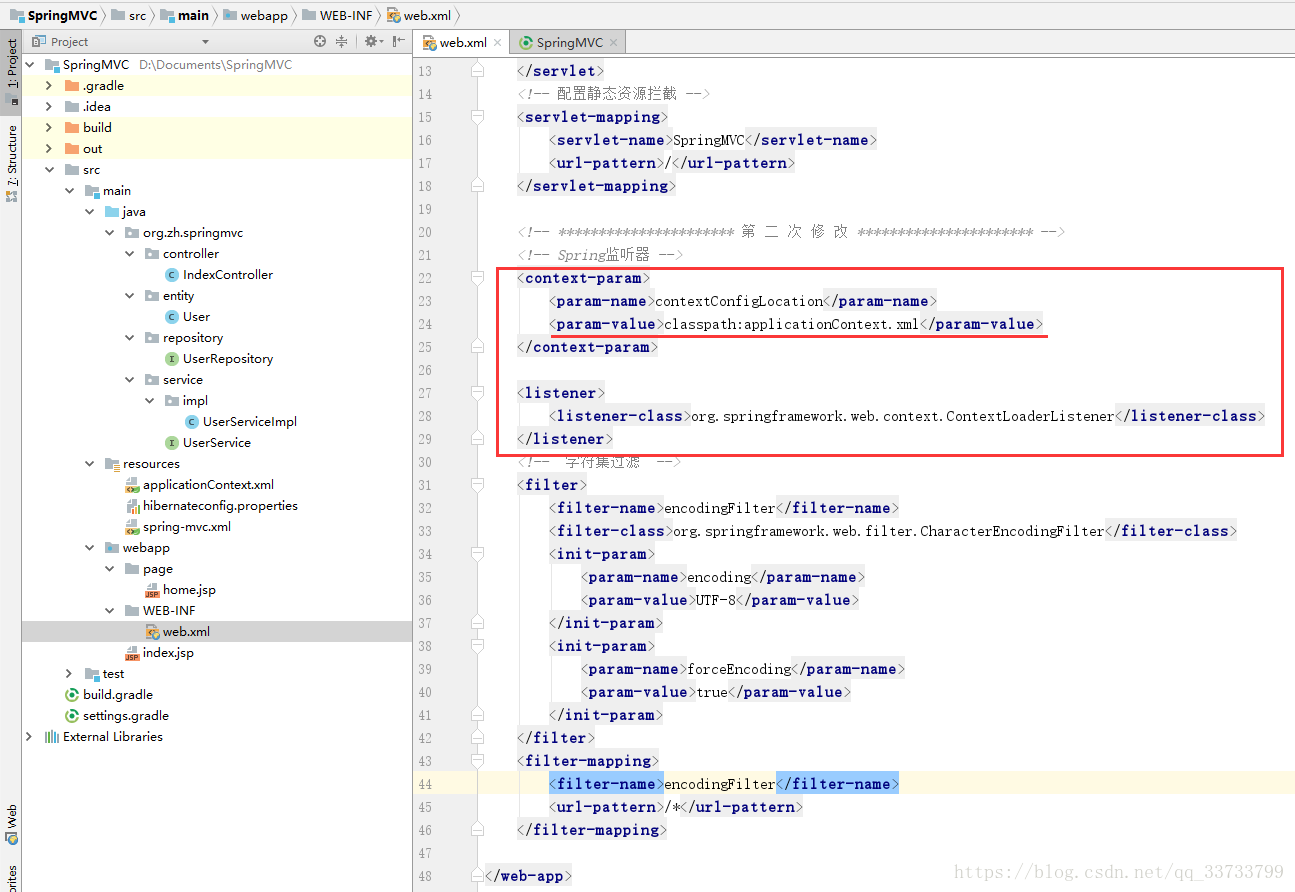Screen dimensions: 1295x892
Task: Open the Project view mode dropdown
Action: [205, 41]
